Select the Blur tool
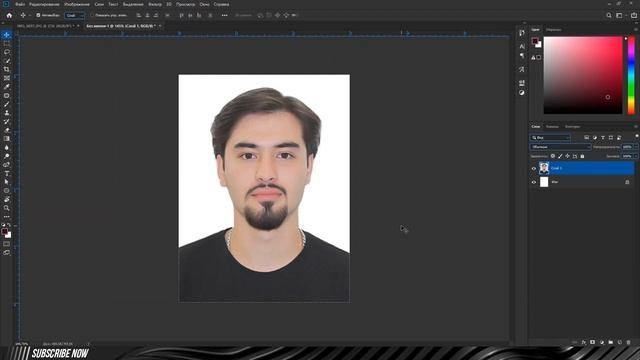Screen dimensions: 640x360 pyautogui.click(x=7, y=147)
